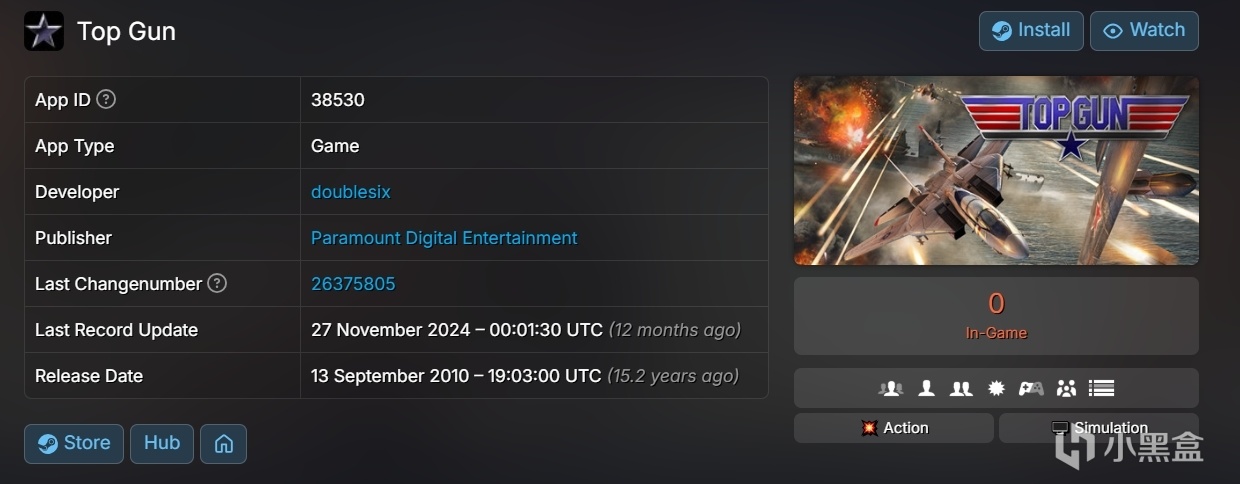Click the house icon button
This screenshot has height=484, width=1240.
tap(223, 444)
